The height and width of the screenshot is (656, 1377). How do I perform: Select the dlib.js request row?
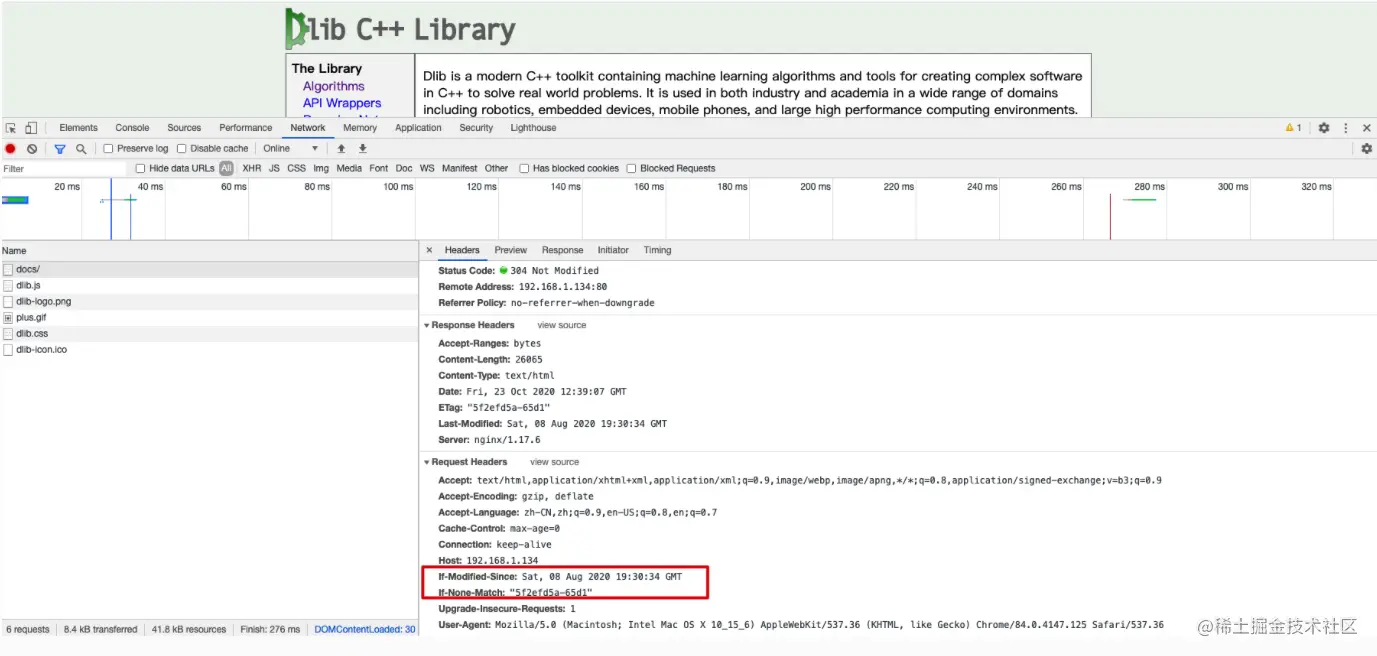[209, 285]
